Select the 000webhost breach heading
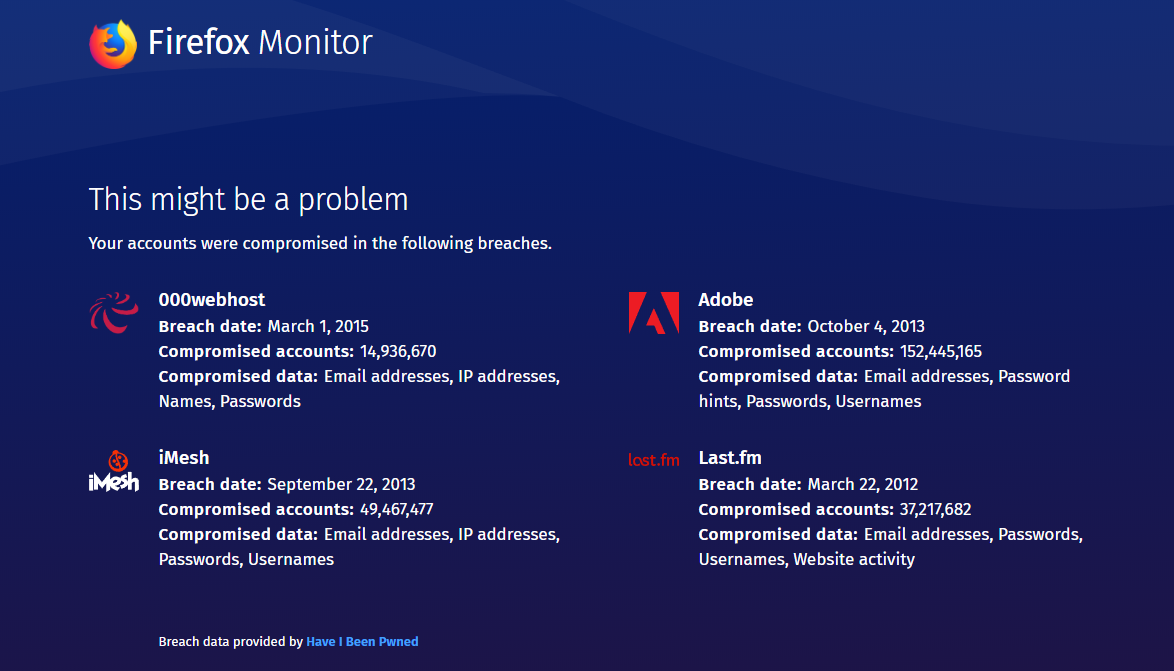The width and height of the screenshot is (1174, 671). [212, 300]
